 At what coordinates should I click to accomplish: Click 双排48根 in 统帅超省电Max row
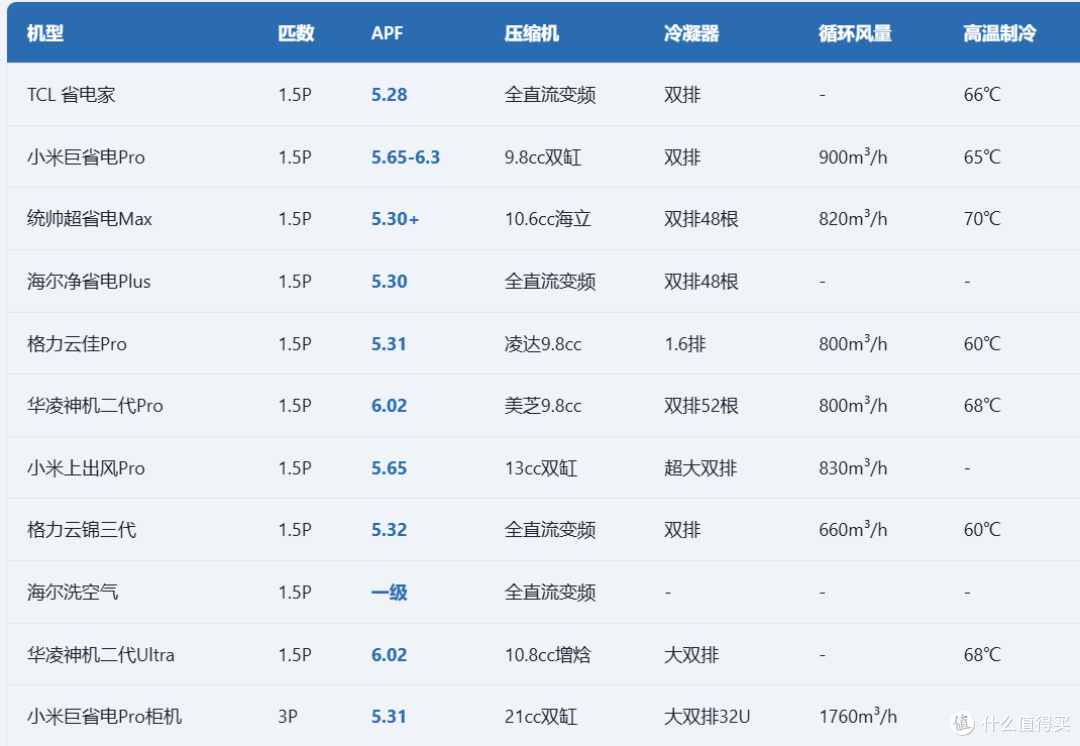[x=701, y=219]
